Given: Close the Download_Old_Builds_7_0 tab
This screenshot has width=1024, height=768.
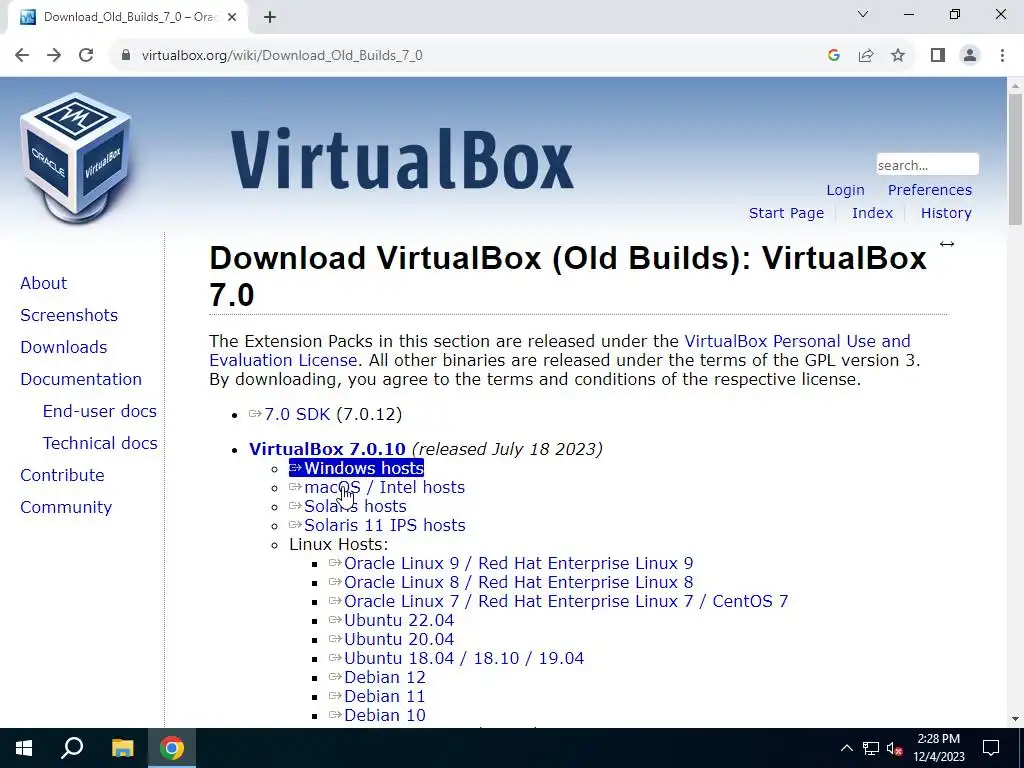Looking at the screenshot, I should 232,17.
